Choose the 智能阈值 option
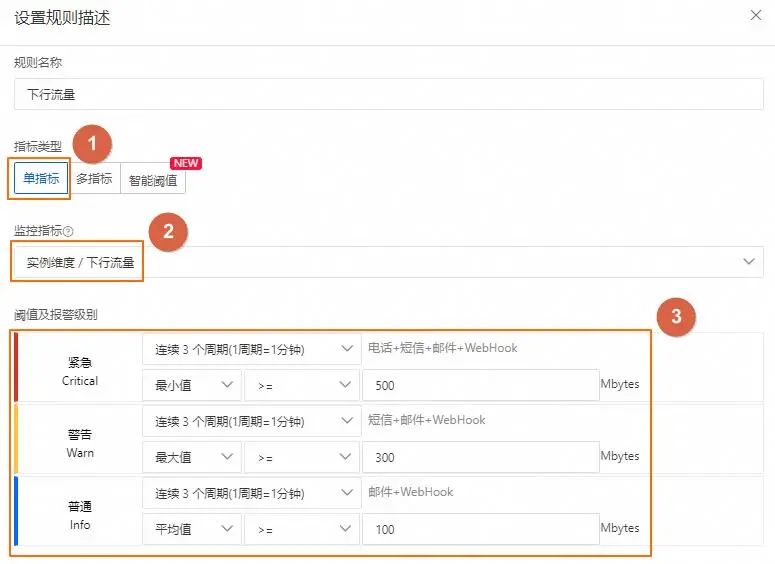Image resolution: width=775 pixels, height=564 pixels. [x=153, y=179]
